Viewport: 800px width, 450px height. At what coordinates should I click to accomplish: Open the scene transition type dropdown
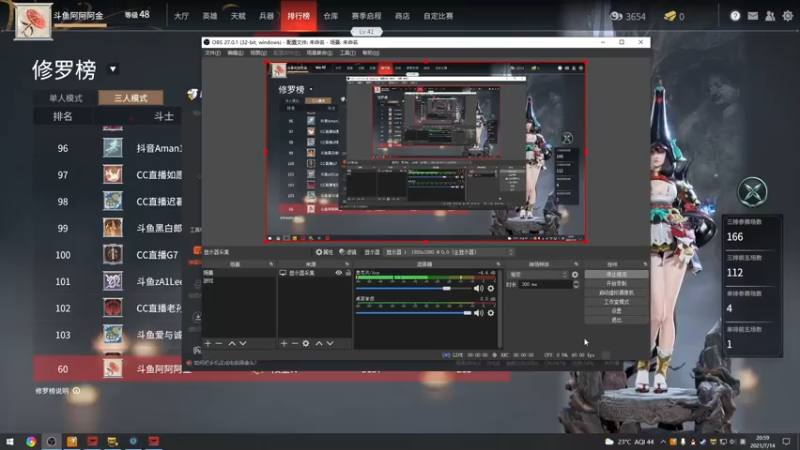coord(537,274)
